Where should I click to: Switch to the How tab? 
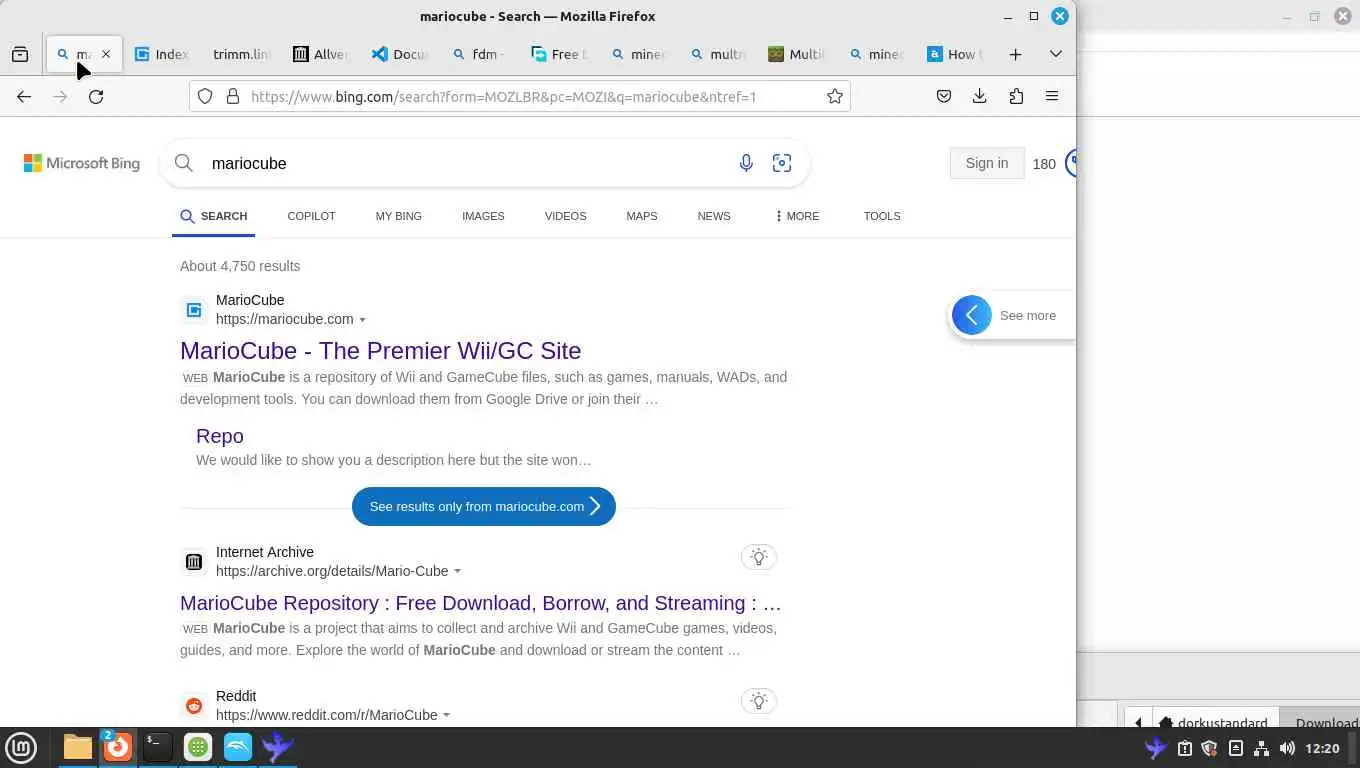(x=956, y=54)
